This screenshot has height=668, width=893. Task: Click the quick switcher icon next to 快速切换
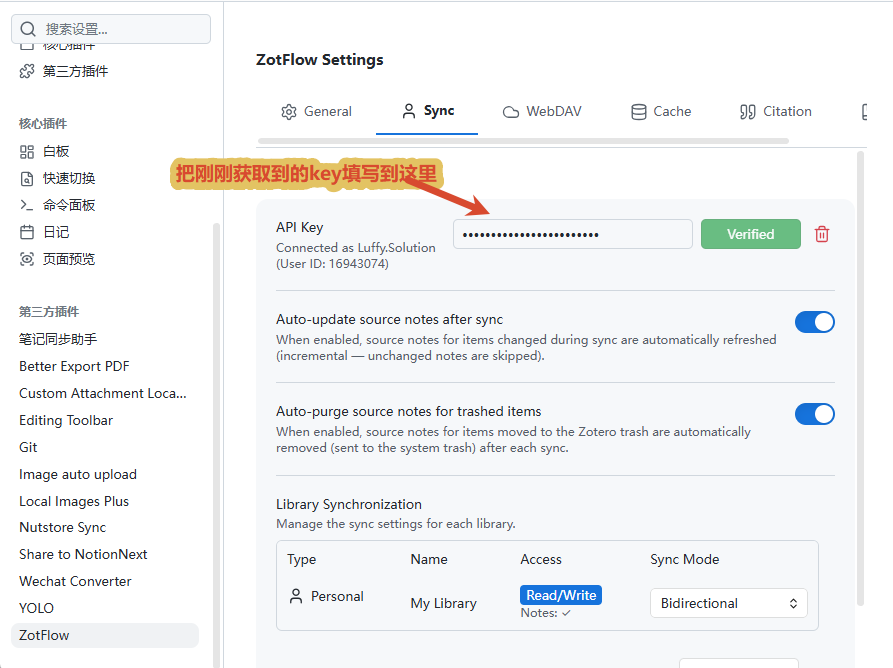coord(27,179)
